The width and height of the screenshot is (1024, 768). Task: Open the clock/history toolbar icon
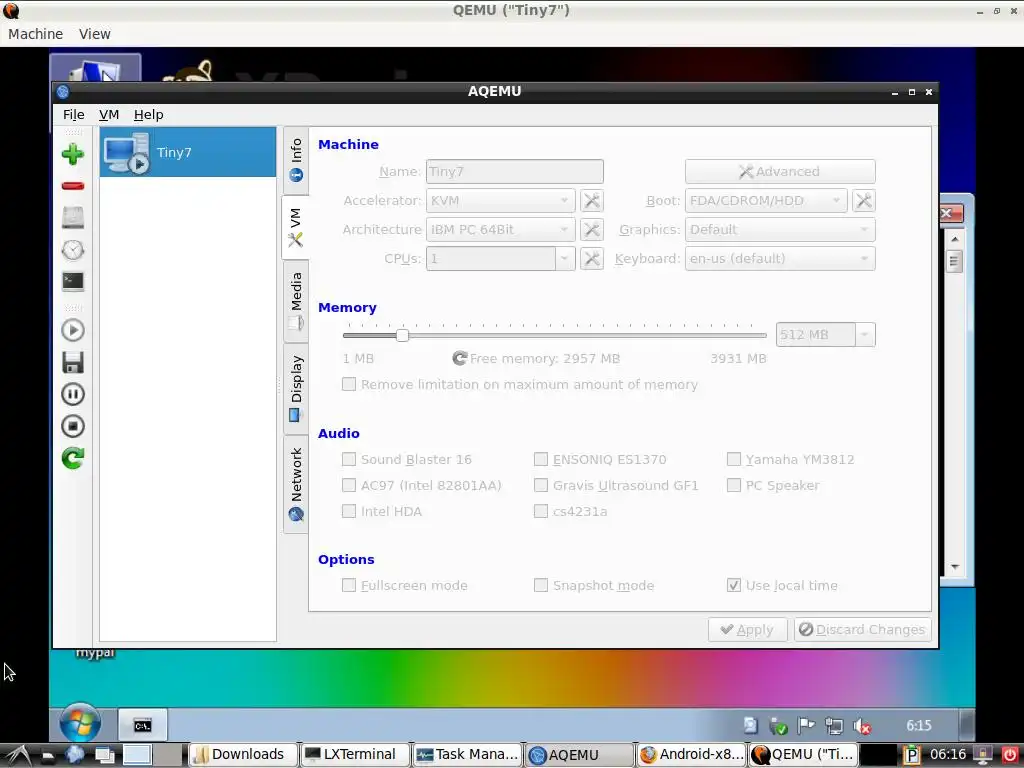click(72, 249)
